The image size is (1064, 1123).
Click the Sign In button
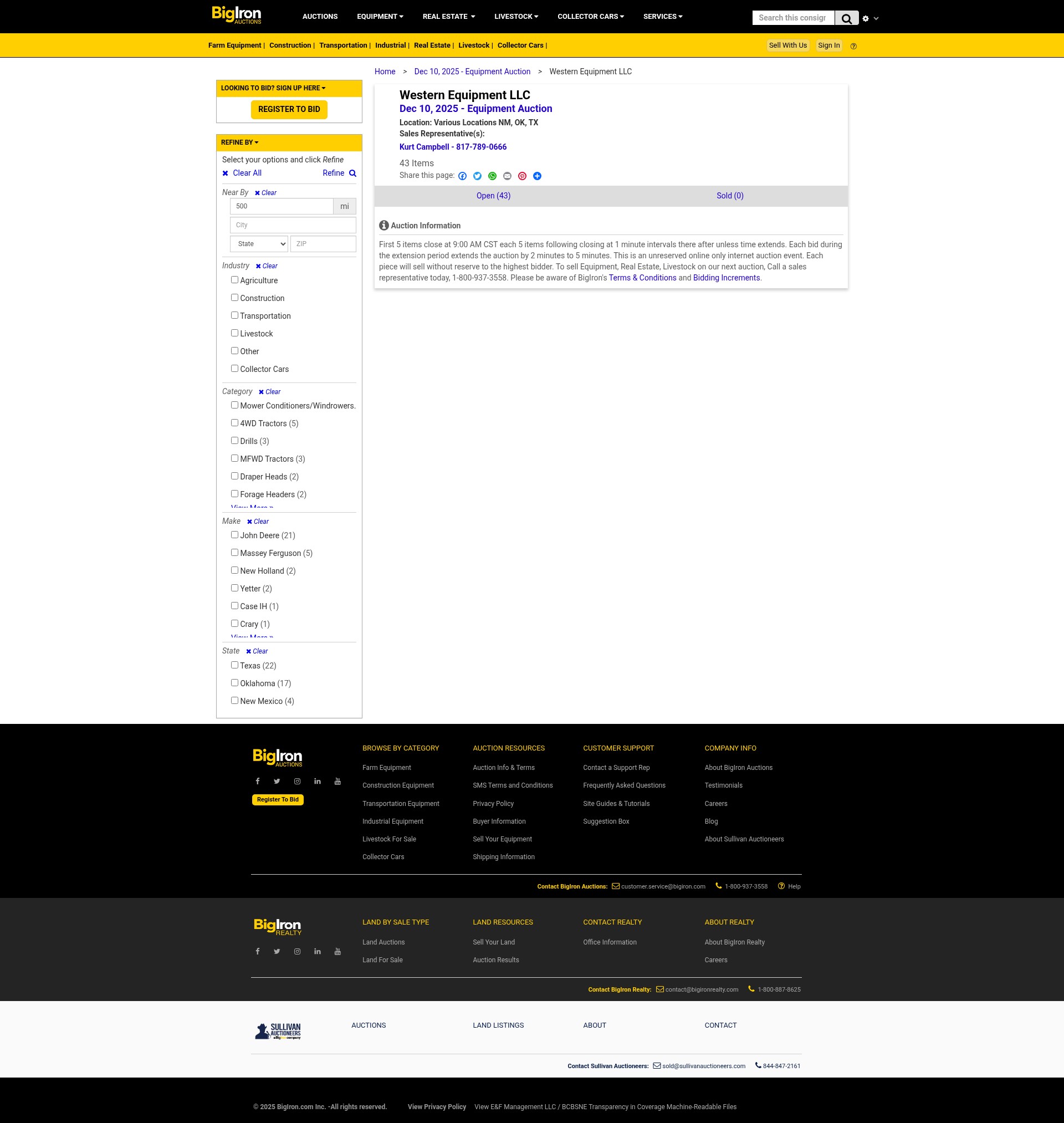pos(828,45)
